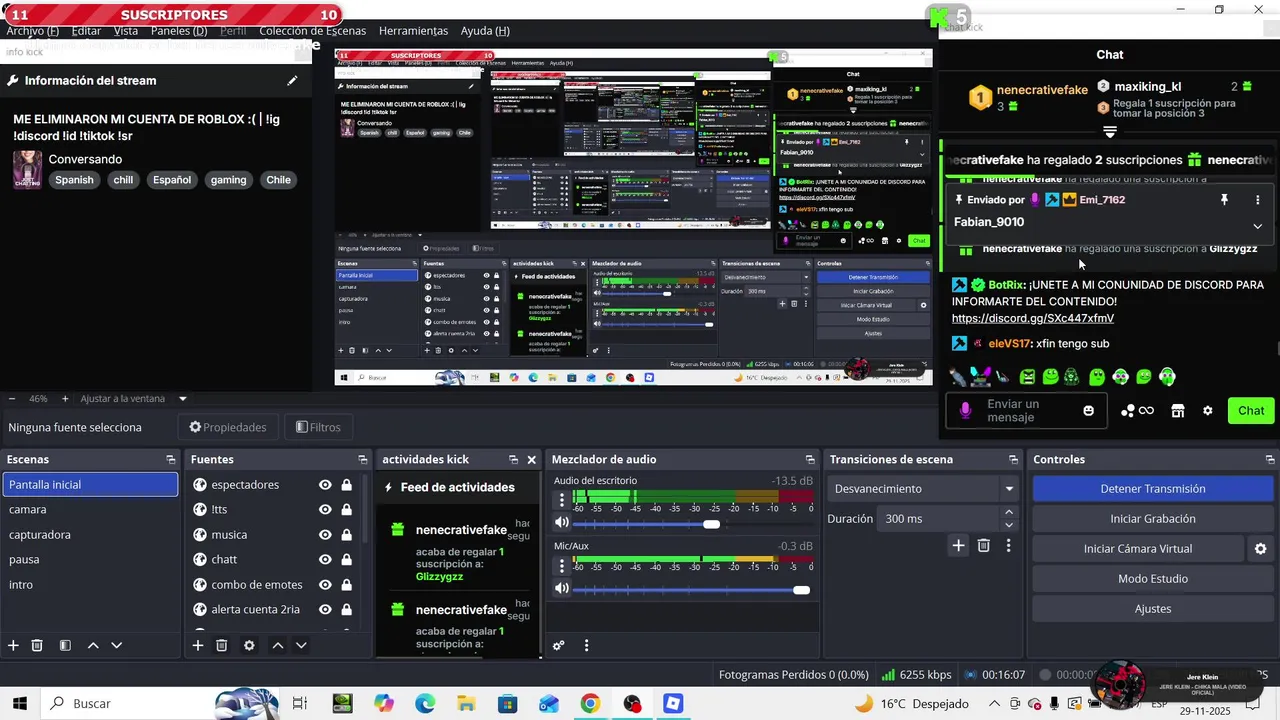Open source properties gear in Fuentes toolbar
This screenshot has height=720, width=1280.
[x=249, y=645]
